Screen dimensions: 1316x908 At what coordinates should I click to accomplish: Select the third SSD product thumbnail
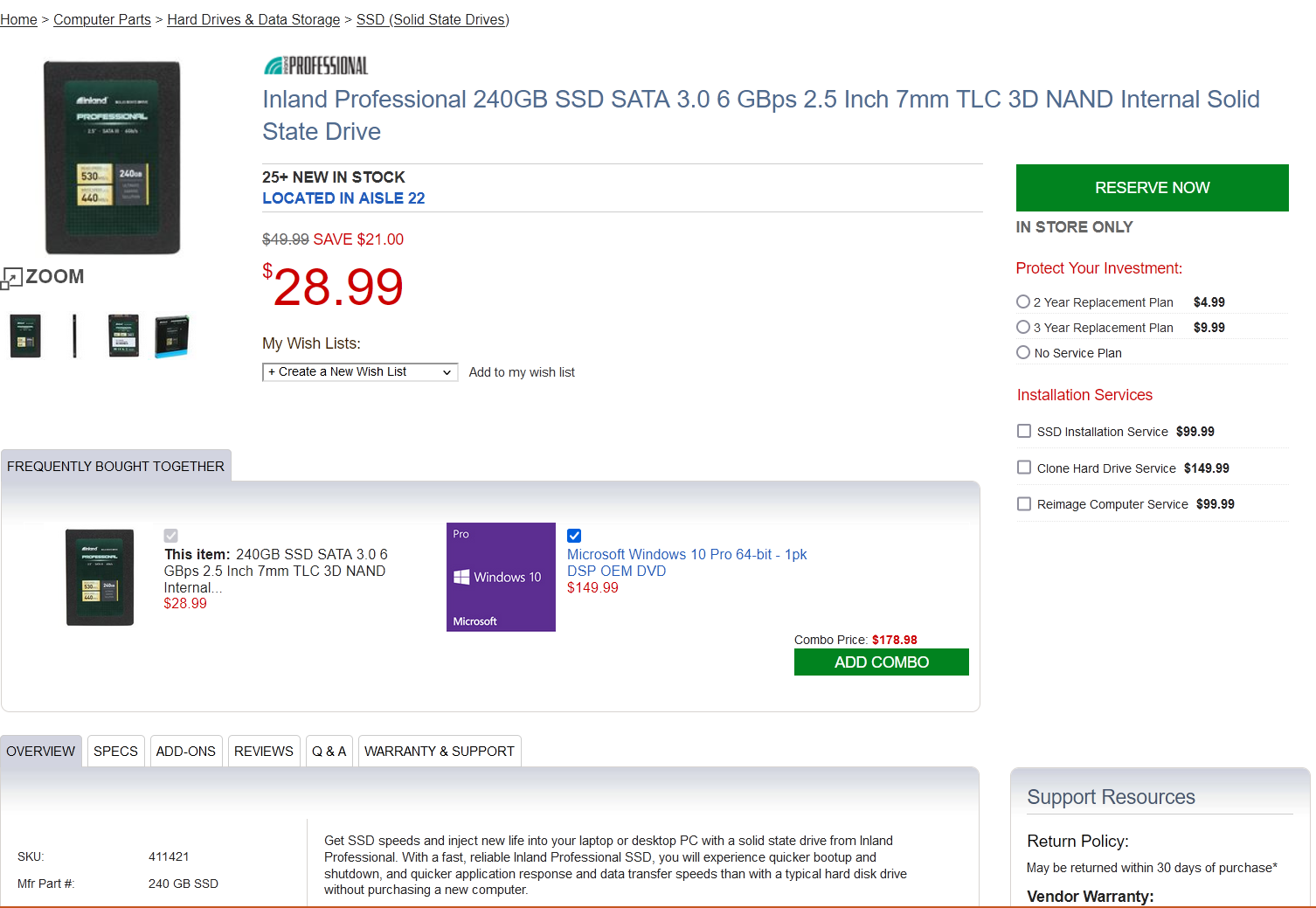[123, 336]
